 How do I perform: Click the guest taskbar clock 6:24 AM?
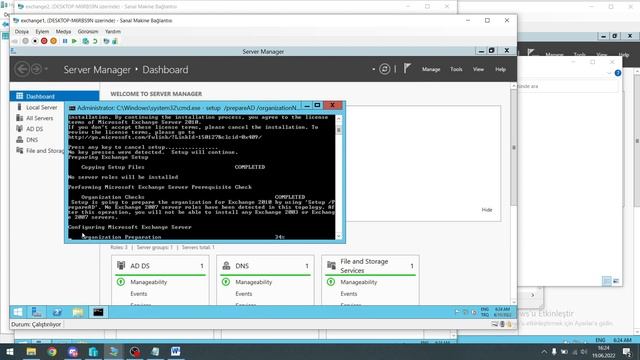(x=502, y=312)
